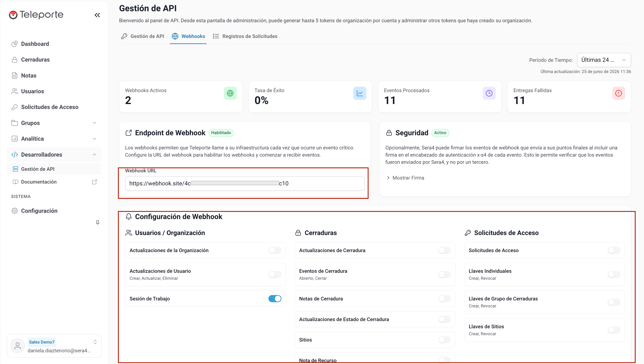Click the Webhooks Activos value 2

128,101
